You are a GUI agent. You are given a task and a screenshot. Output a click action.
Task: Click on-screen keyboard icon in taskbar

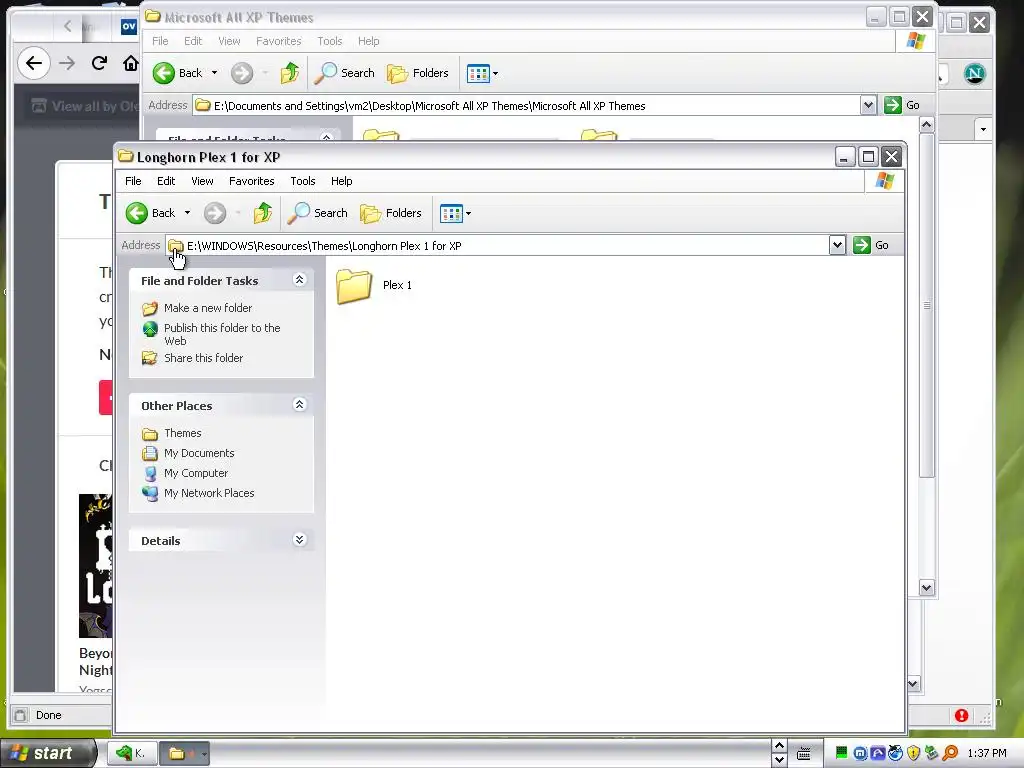tap(804, 754)
